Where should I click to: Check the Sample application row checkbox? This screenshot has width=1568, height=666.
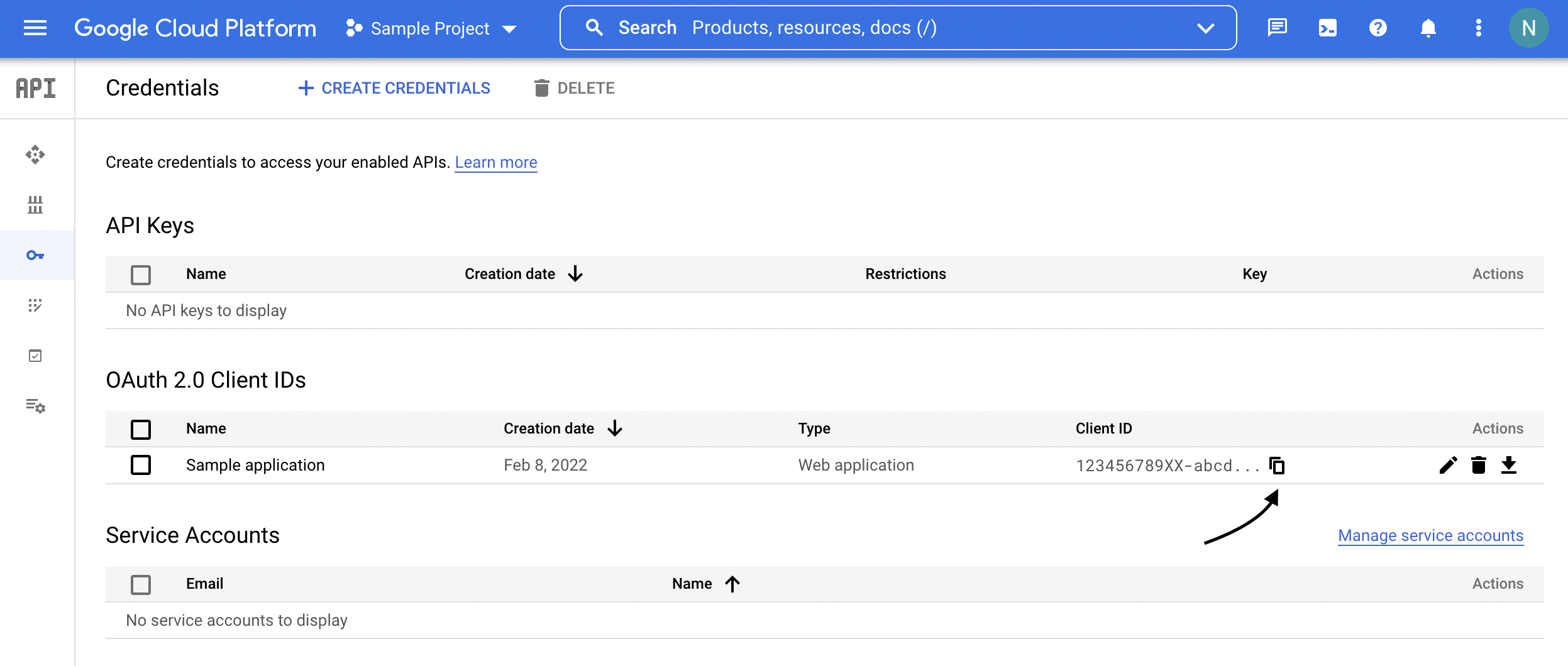coord(141,465)
